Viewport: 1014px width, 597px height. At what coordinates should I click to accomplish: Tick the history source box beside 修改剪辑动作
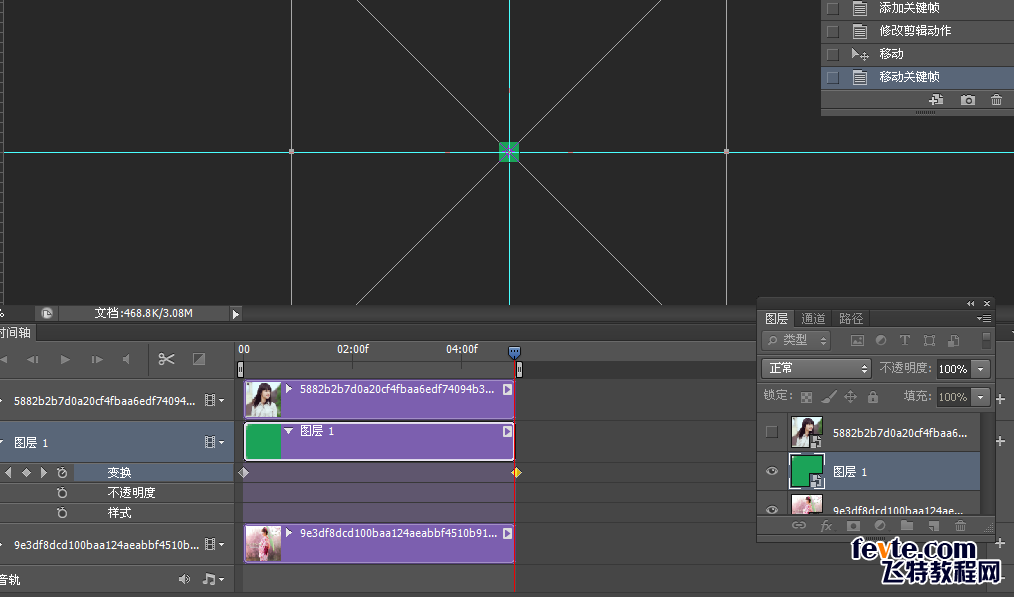pyautogui.click(x=833, y=31)
